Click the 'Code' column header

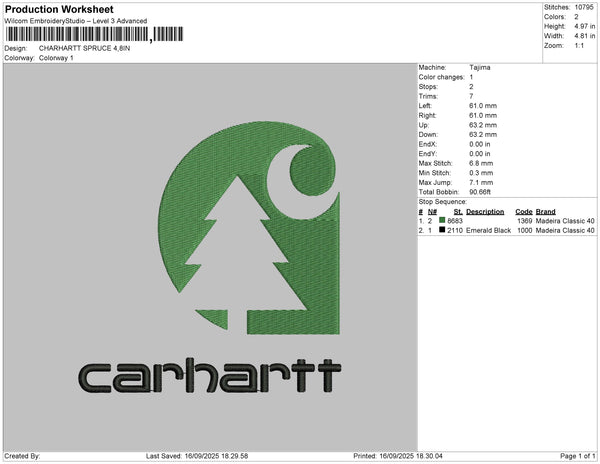point(524,212)
